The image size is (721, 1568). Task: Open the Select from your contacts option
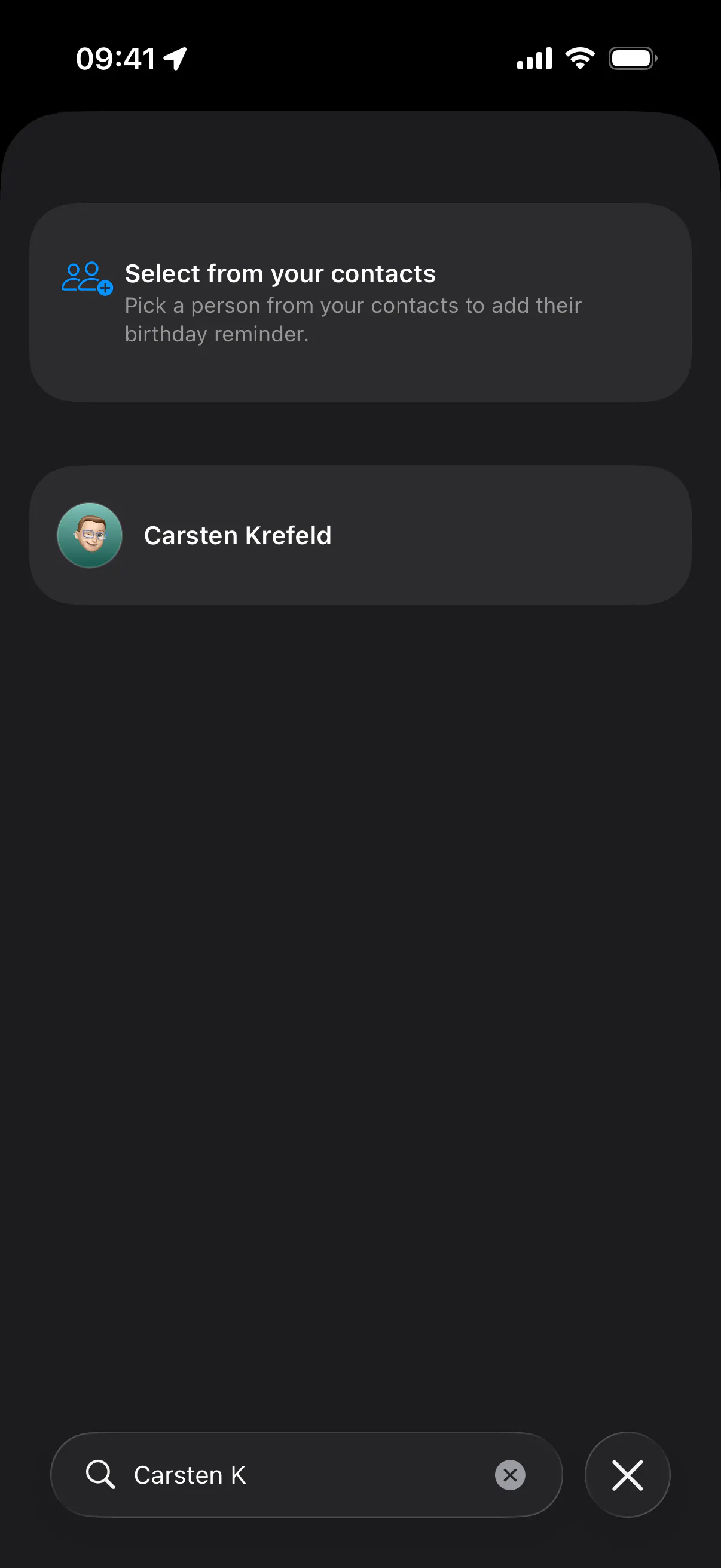click(360, 303)
